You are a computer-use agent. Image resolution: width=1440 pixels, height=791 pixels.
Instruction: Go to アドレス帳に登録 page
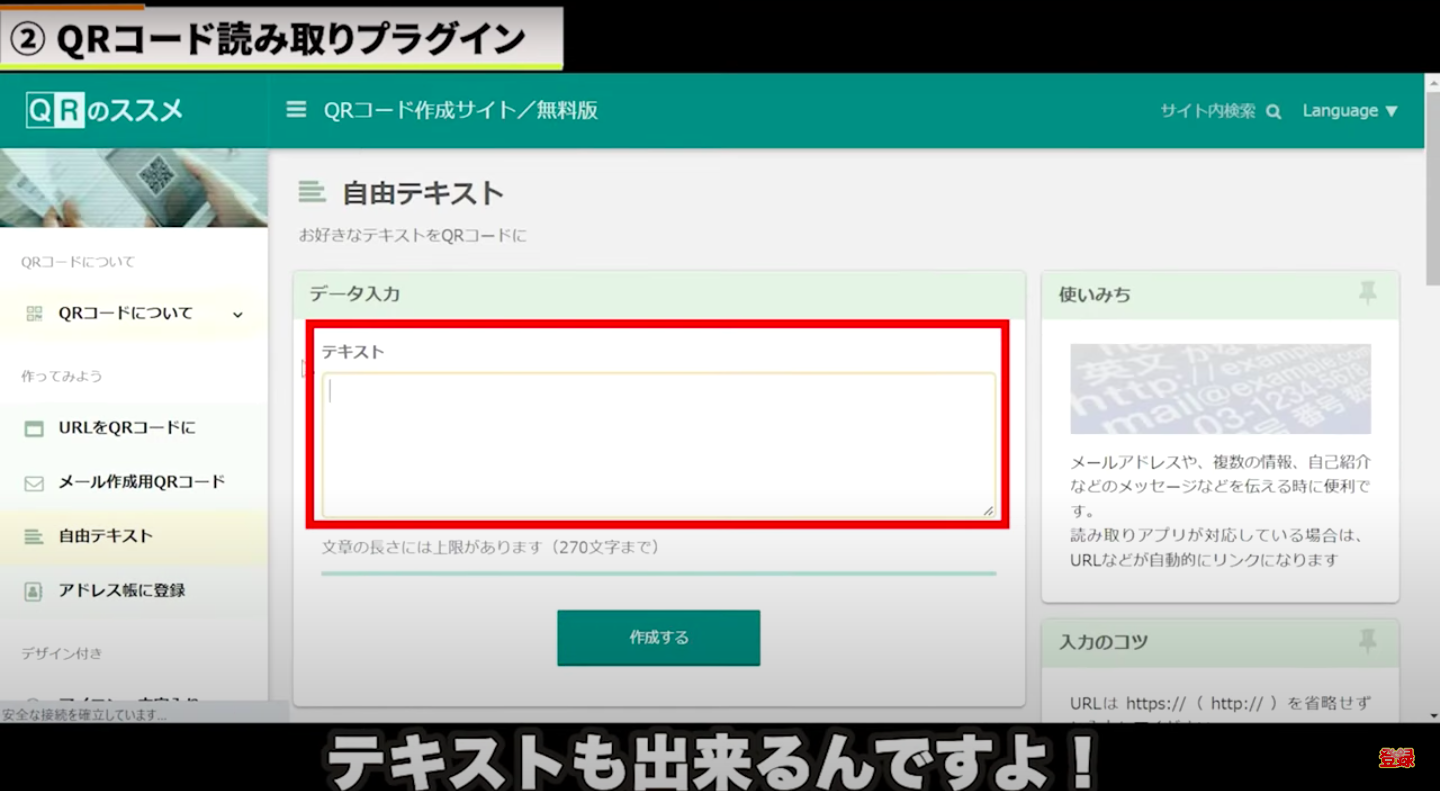point(121,590)
